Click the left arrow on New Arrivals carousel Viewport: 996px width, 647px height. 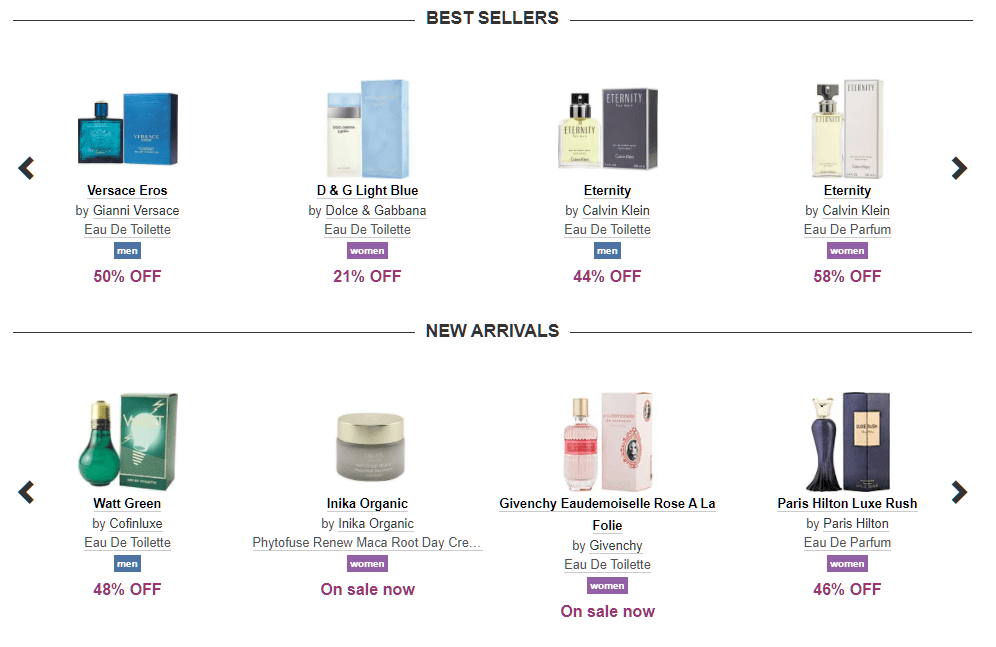pyautogui.click(x=25, y=492)
